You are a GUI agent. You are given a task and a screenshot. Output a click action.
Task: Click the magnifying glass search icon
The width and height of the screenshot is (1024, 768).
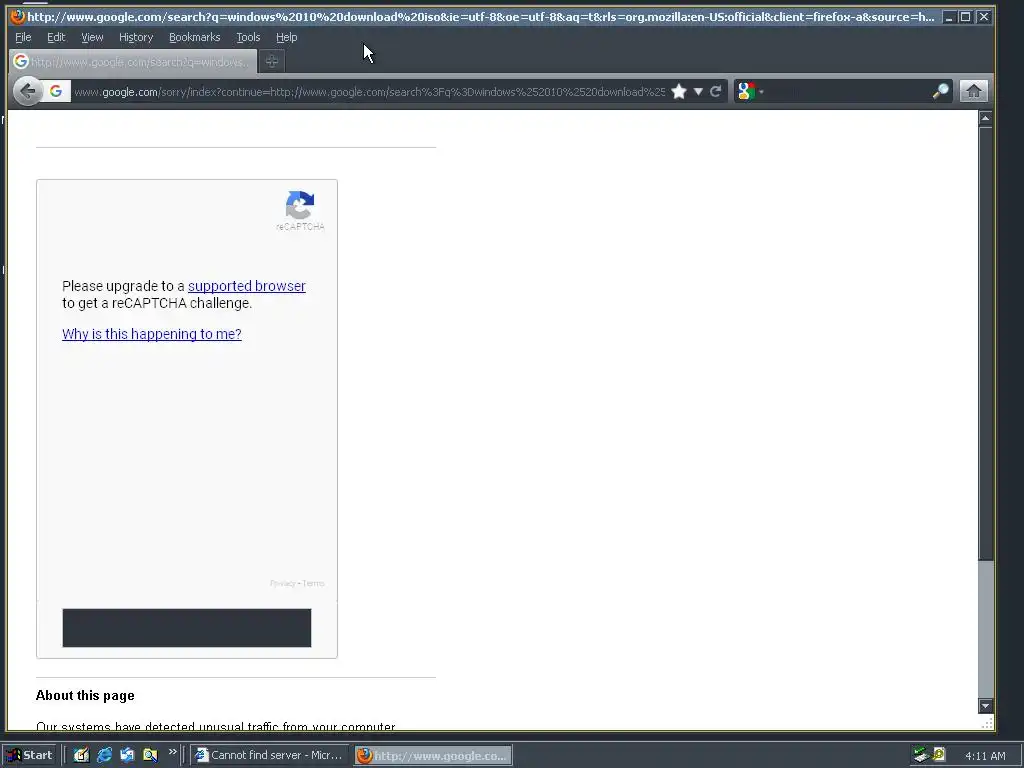point(940,91)
